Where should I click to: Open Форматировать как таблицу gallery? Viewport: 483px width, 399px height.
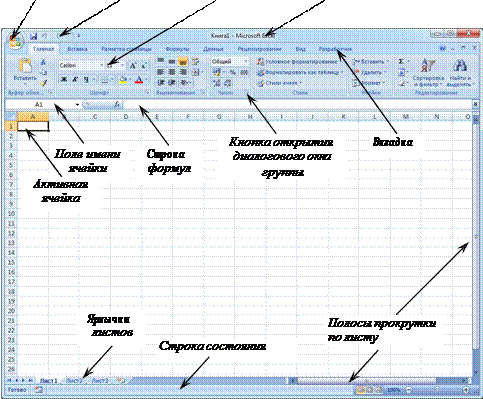click(x=300, y=72)
